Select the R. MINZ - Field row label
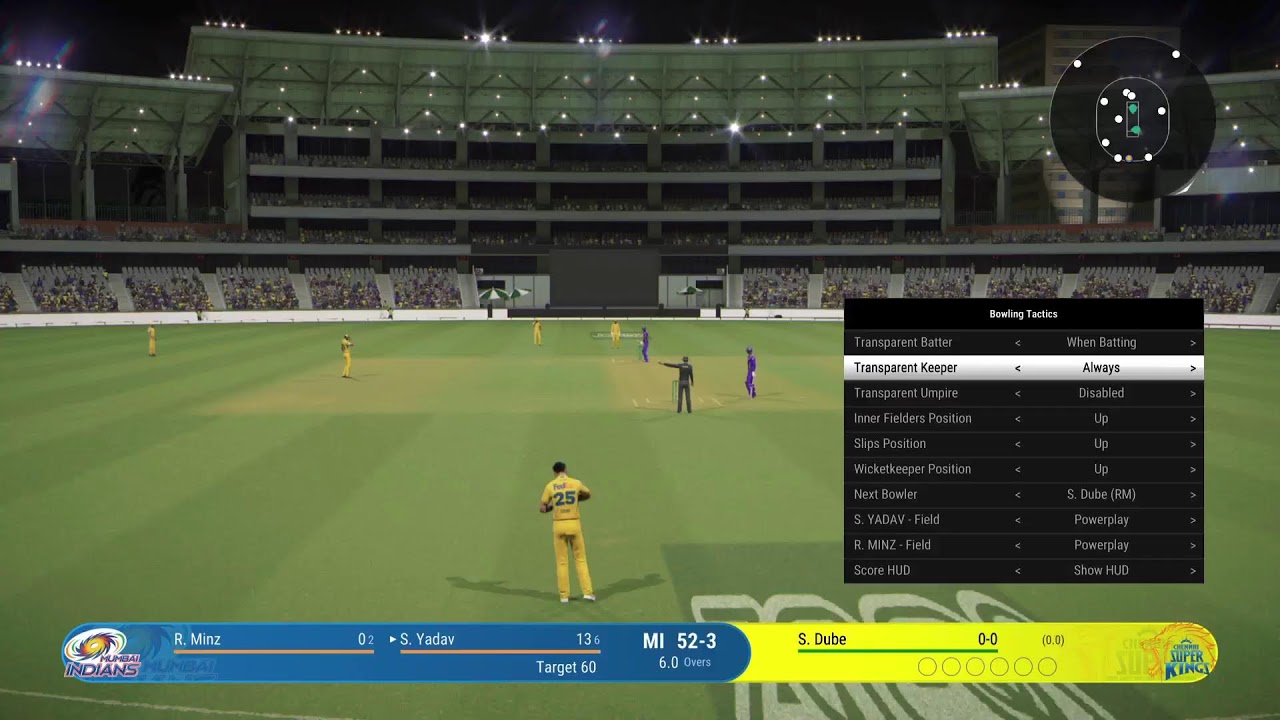This screenshot has width=1280, height=720. (x=892, y=545)
